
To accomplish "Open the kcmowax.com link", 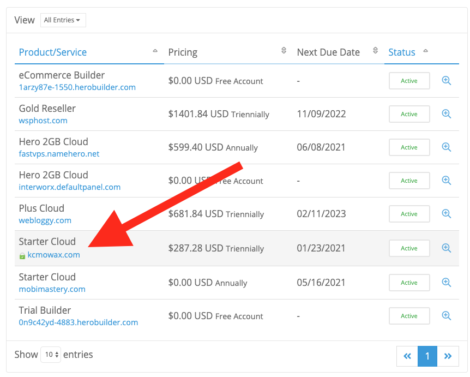I will tap(54, 255).
